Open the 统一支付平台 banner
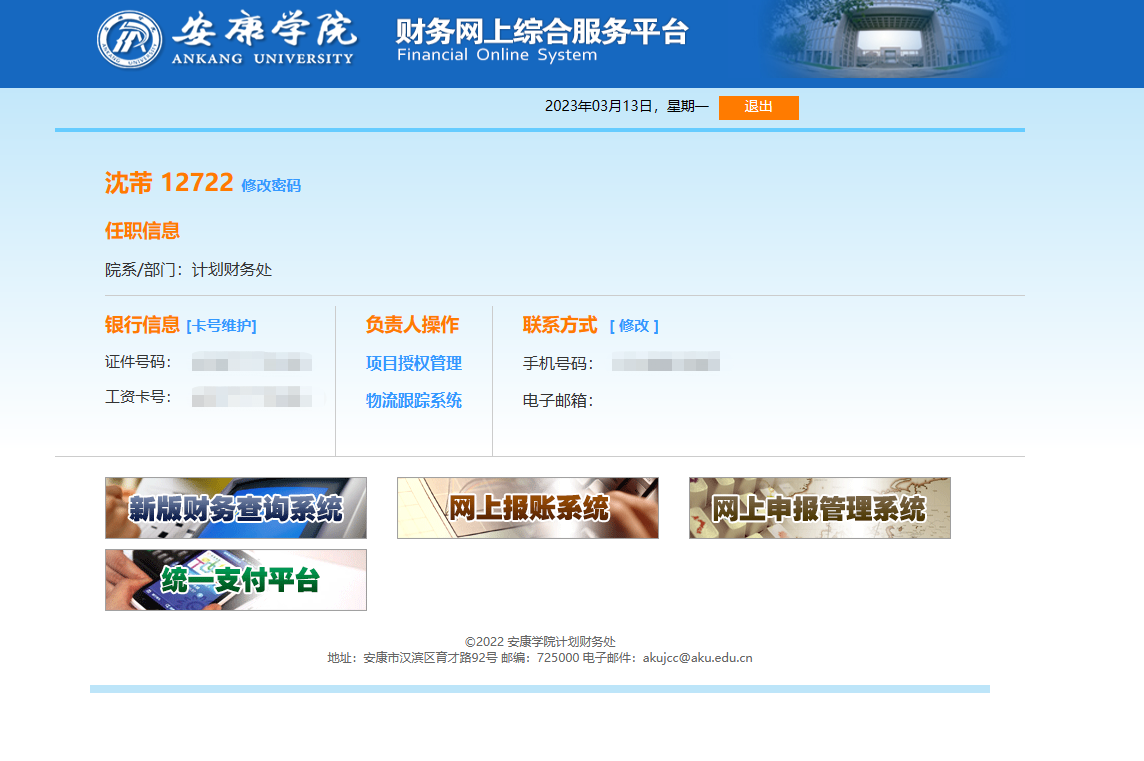The image size is (1144, 761). click(x=236, y=580)
